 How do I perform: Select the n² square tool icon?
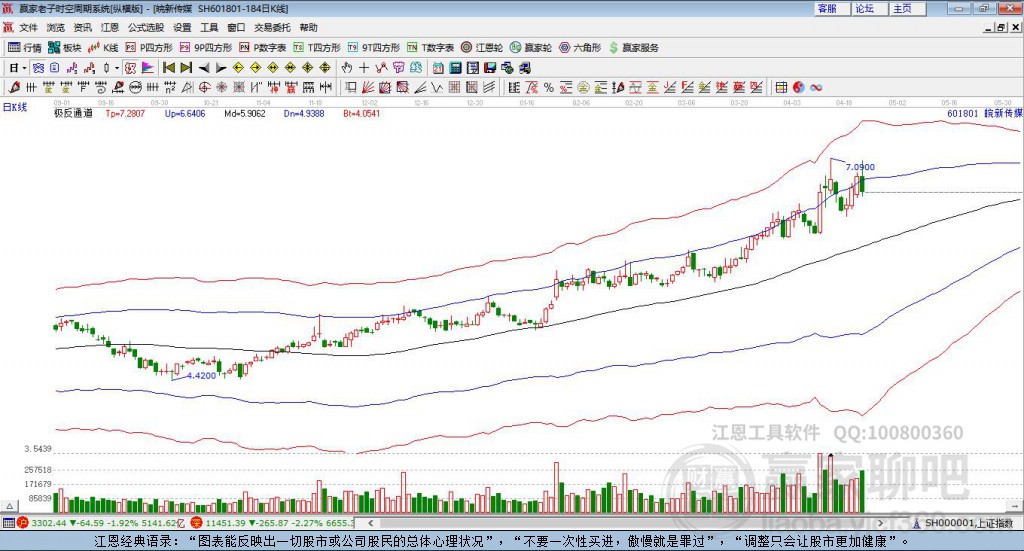170,87
